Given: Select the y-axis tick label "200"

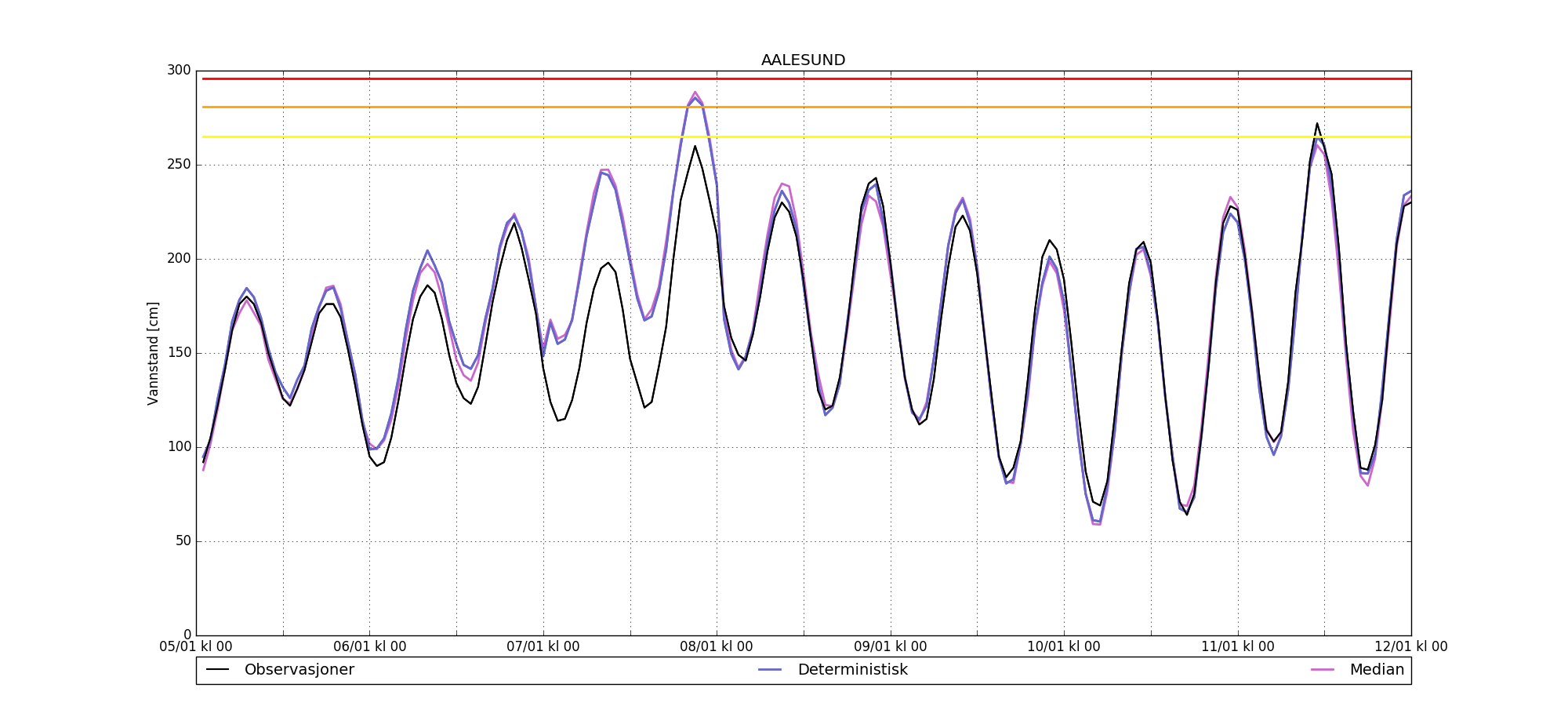Looking at the screenshot, I should click(x=179, y=259).
